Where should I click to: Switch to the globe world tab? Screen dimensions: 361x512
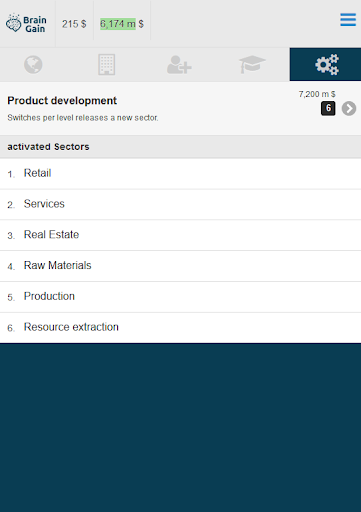point(33,64)
